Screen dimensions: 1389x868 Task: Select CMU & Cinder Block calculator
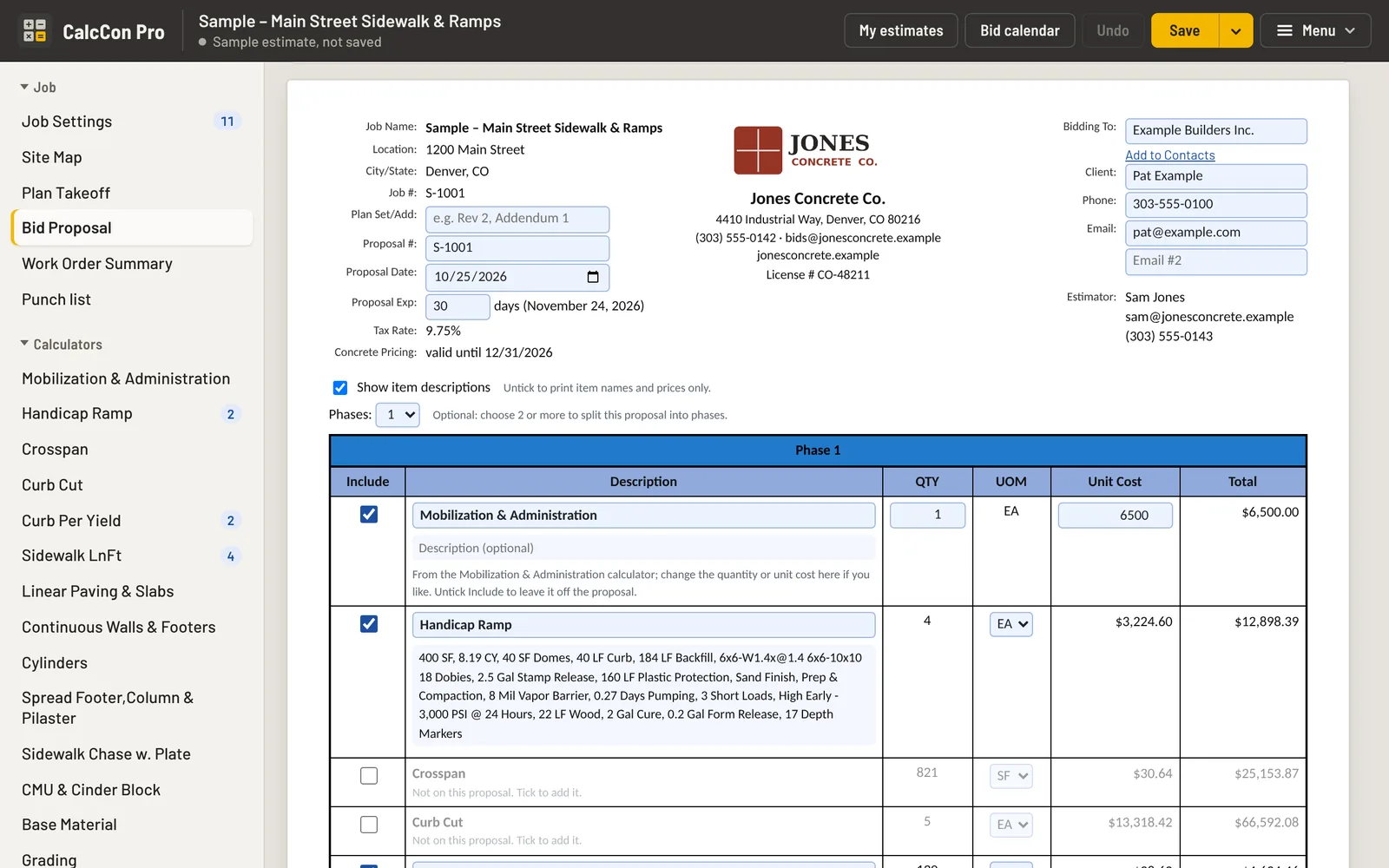tap(132, 790)
